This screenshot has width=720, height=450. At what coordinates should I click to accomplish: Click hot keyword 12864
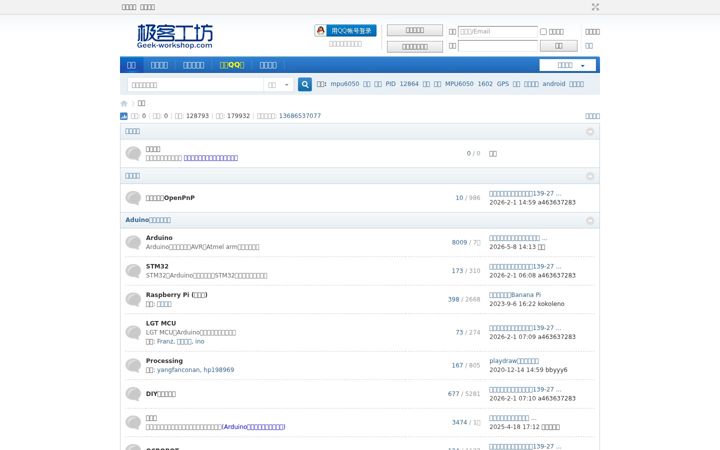tap(409, 84)
